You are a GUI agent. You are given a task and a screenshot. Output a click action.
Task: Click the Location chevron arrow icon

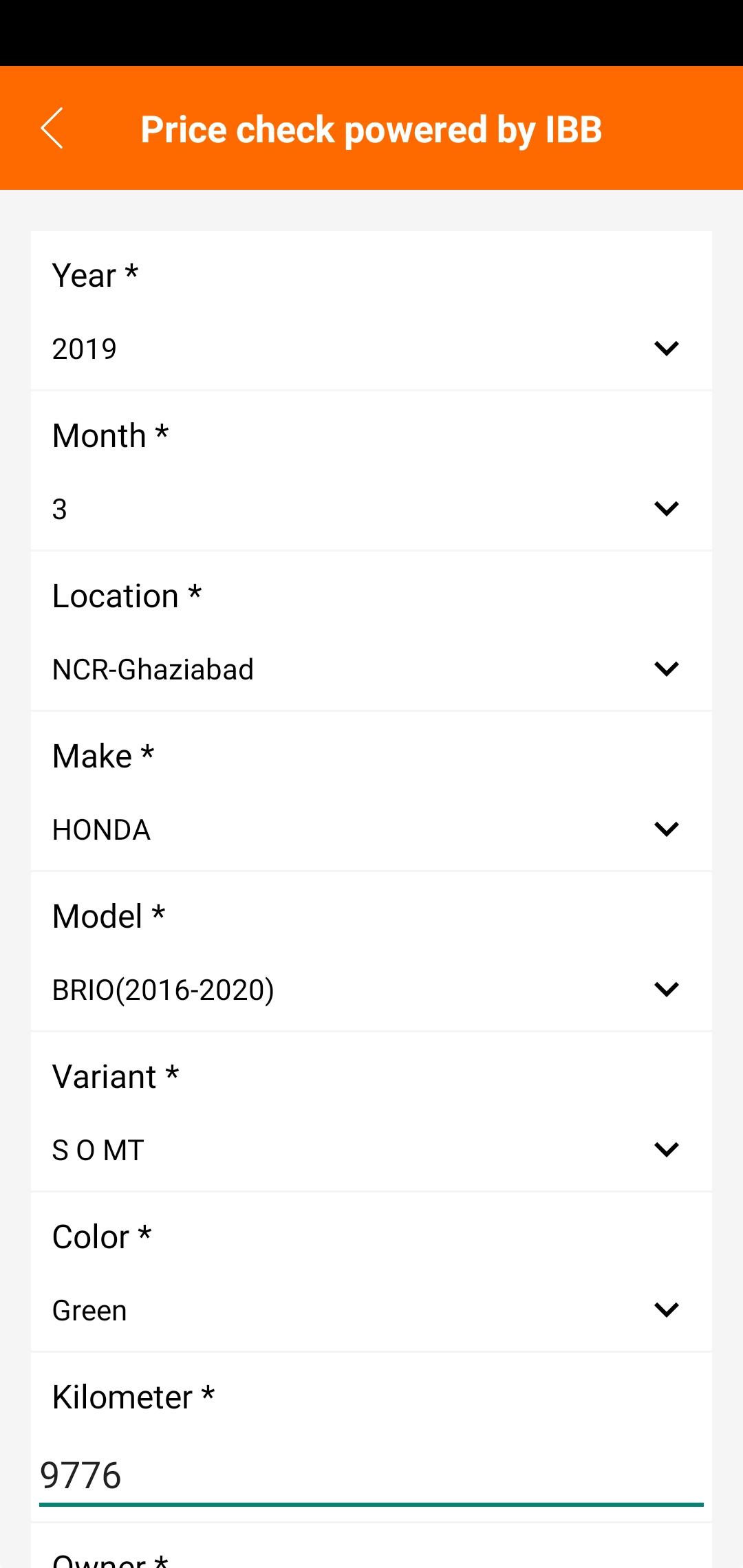(666, 669)
